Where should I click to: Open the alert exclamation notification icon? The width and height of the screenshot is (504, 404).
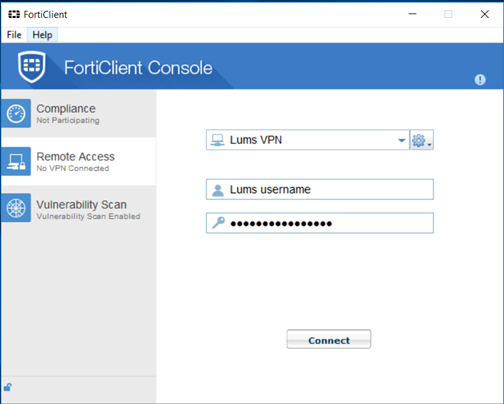[x=480, y=80]
